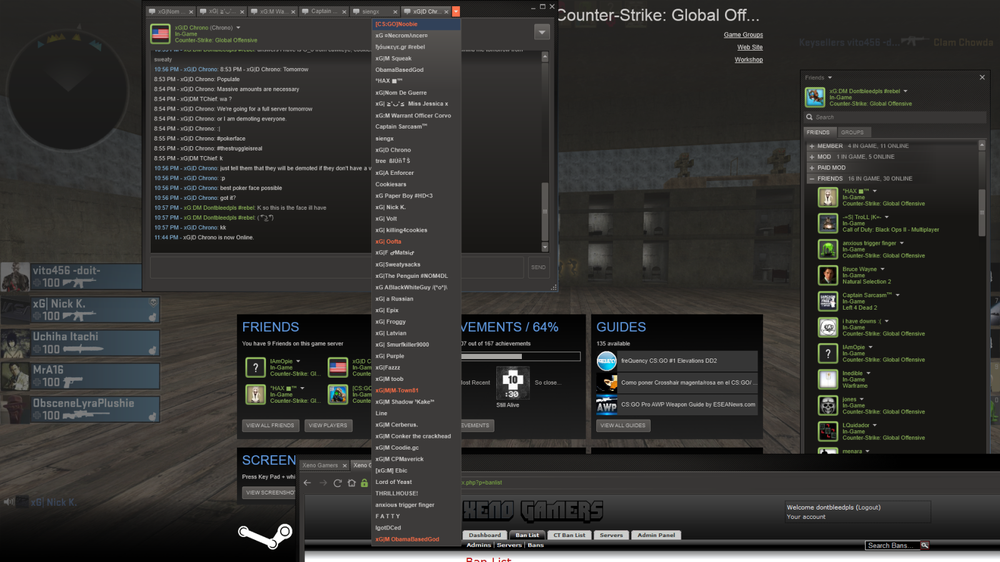Click the TroLL friend avatar
The width and height of the screenshot is (1000, 562).
[828, 223]
